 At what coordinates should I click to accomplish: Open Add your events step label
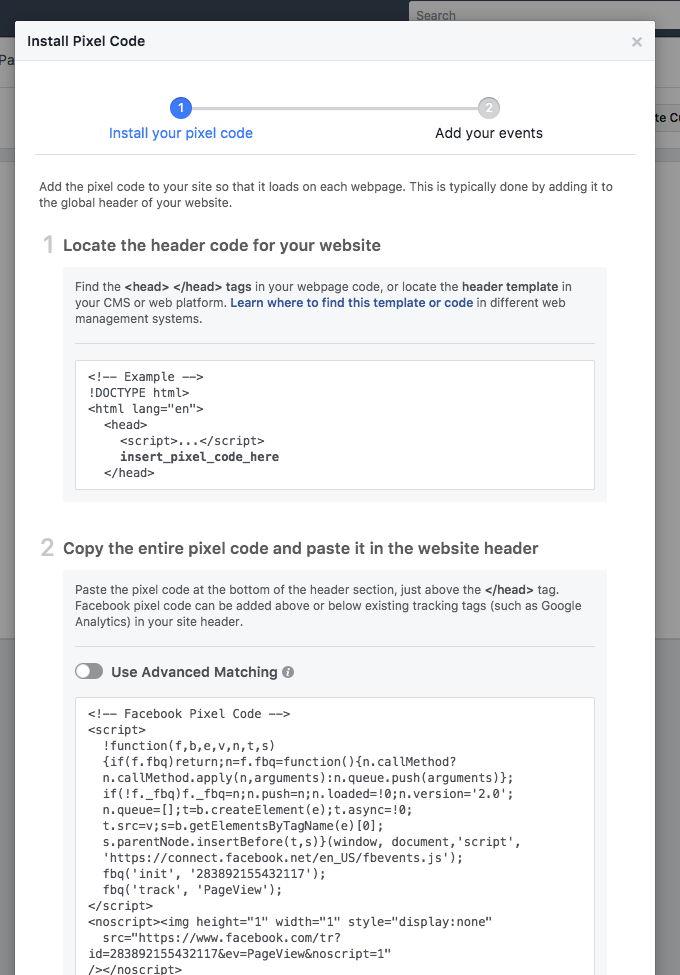coord(489,133)
